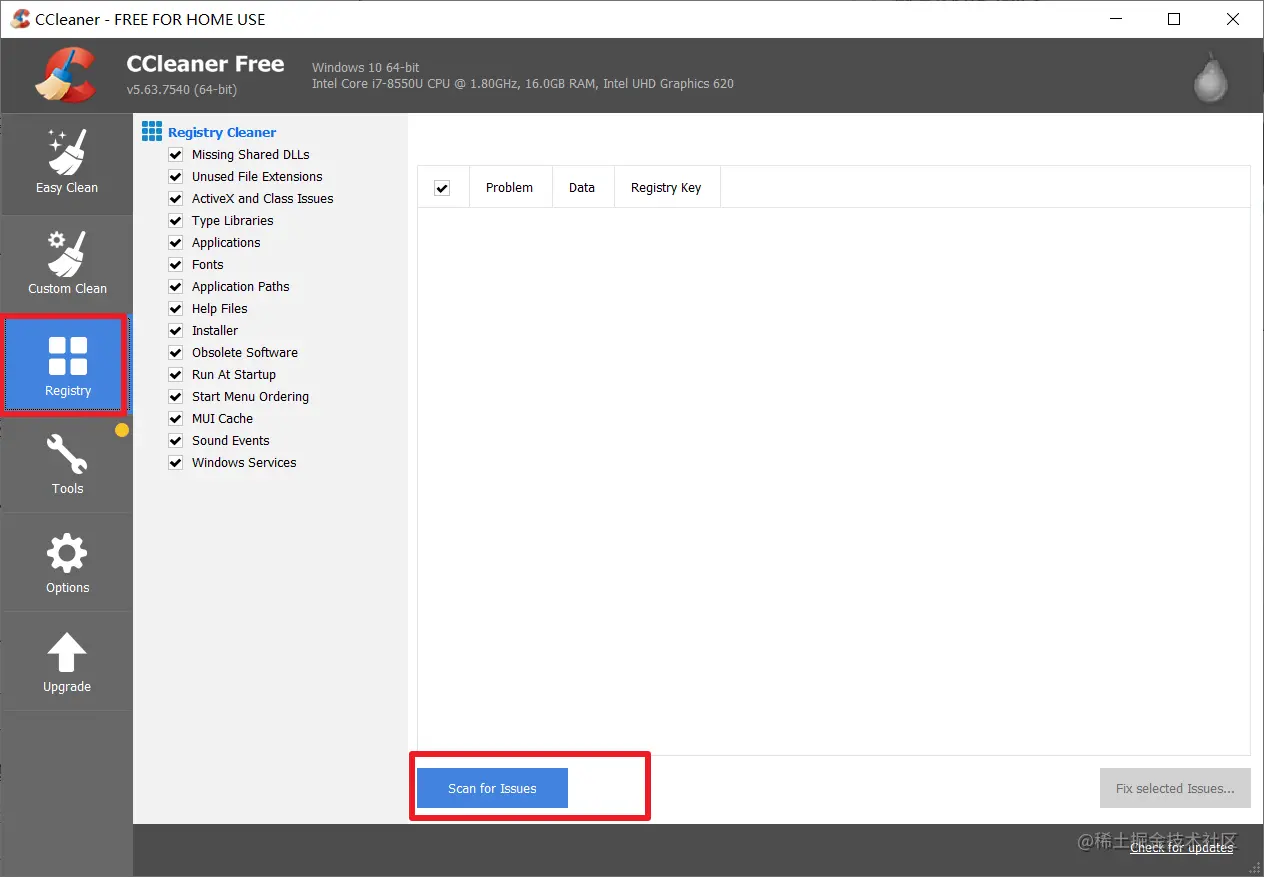Select the Registry sidebar section
Viewport: 1264px width, 877px height.
(x=67, y=365)
